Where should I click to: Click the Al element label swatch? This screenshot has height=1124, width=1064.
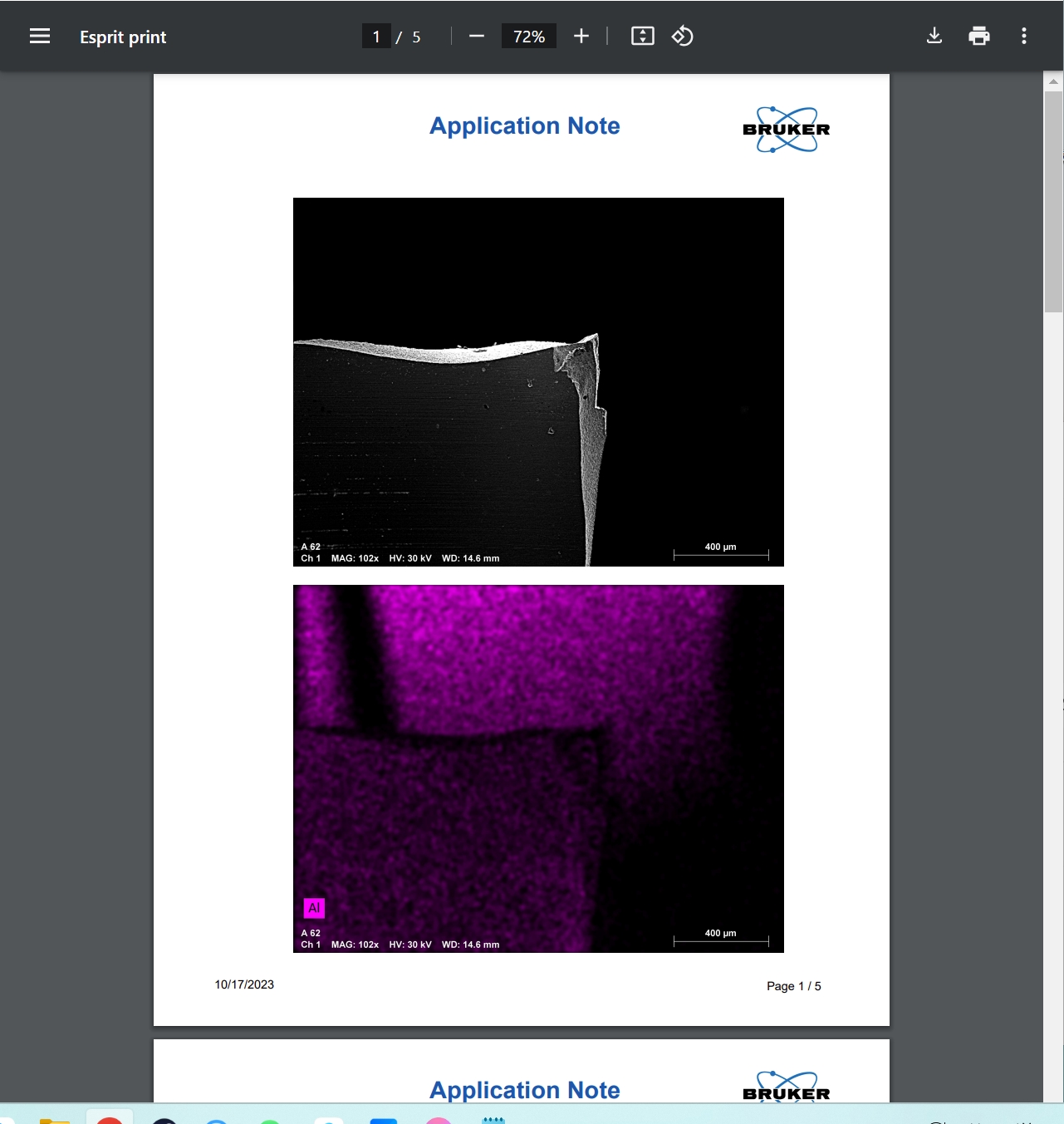[314, 908]
